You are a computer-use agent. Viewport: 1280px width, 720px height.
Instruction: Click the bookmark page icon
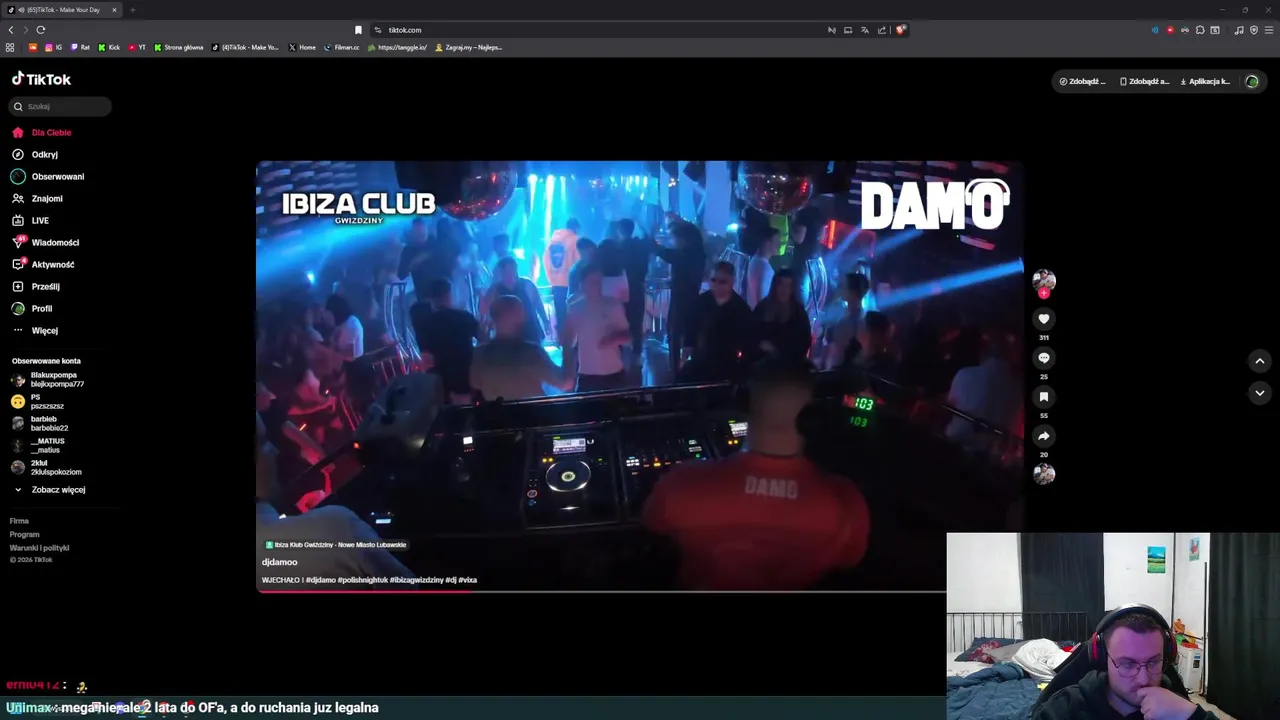[358, 30]
